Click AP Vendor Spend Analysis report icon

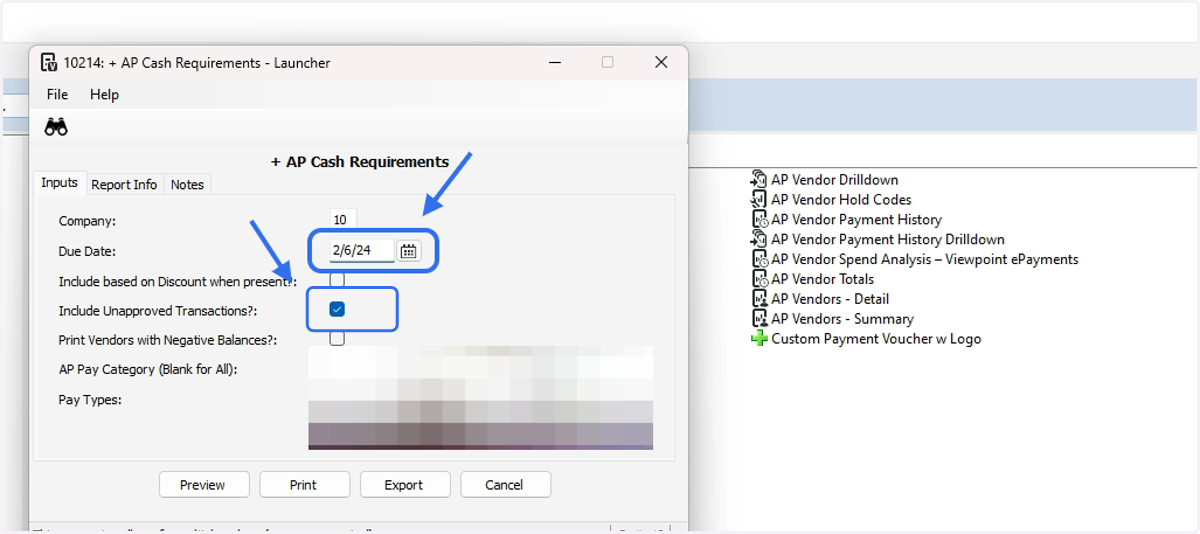[x=758, y=259]
